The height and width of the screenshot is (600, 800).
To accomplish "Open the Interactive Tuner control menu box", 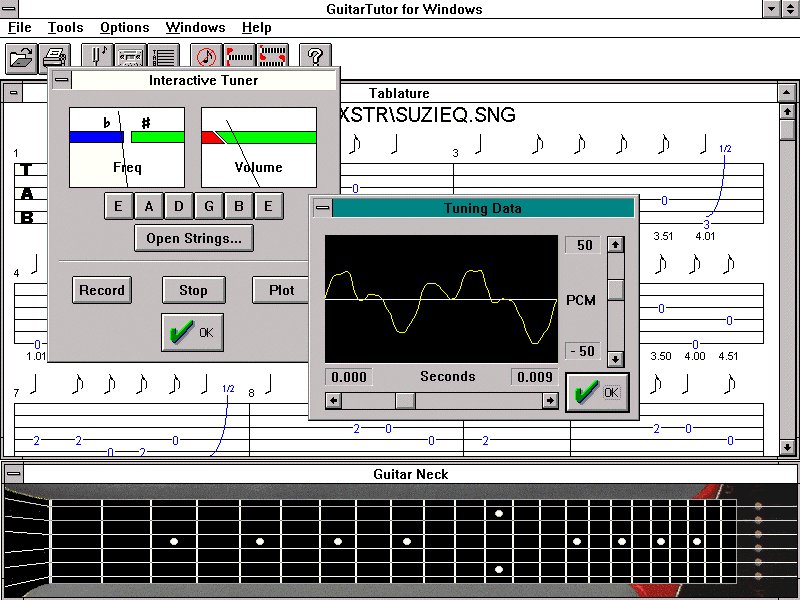I will coord(62,80).
